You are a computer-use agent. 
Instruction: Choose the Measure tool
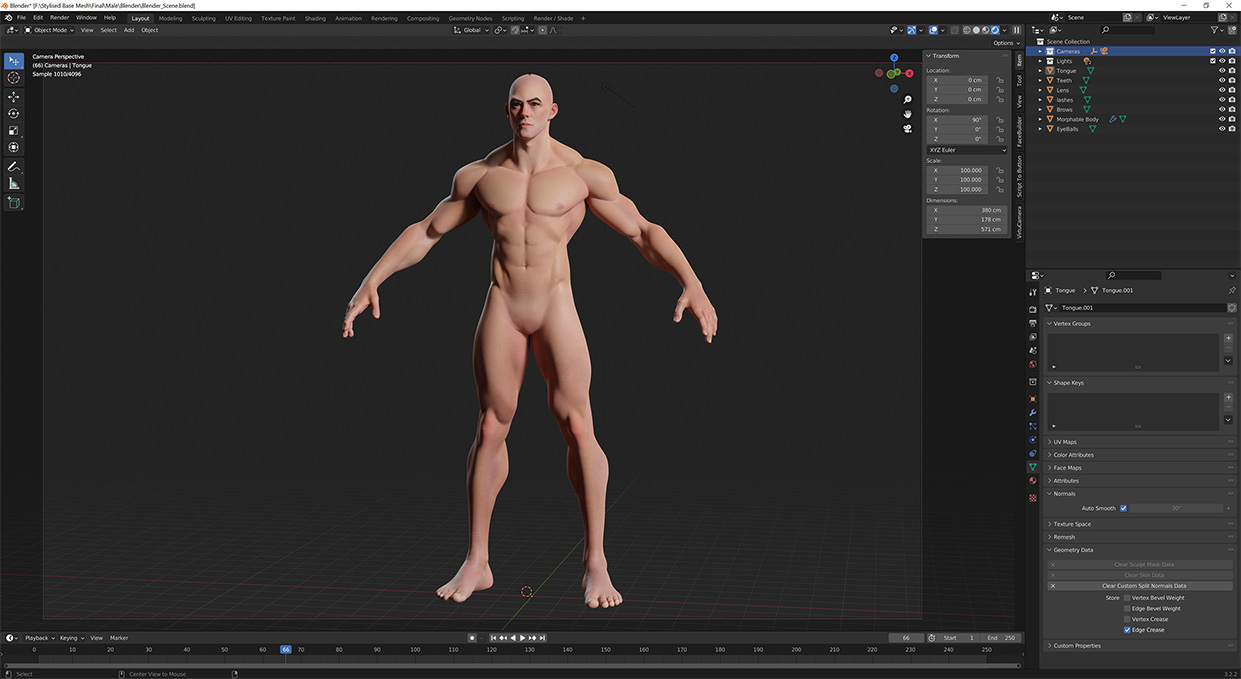click(x=14, y=184)
